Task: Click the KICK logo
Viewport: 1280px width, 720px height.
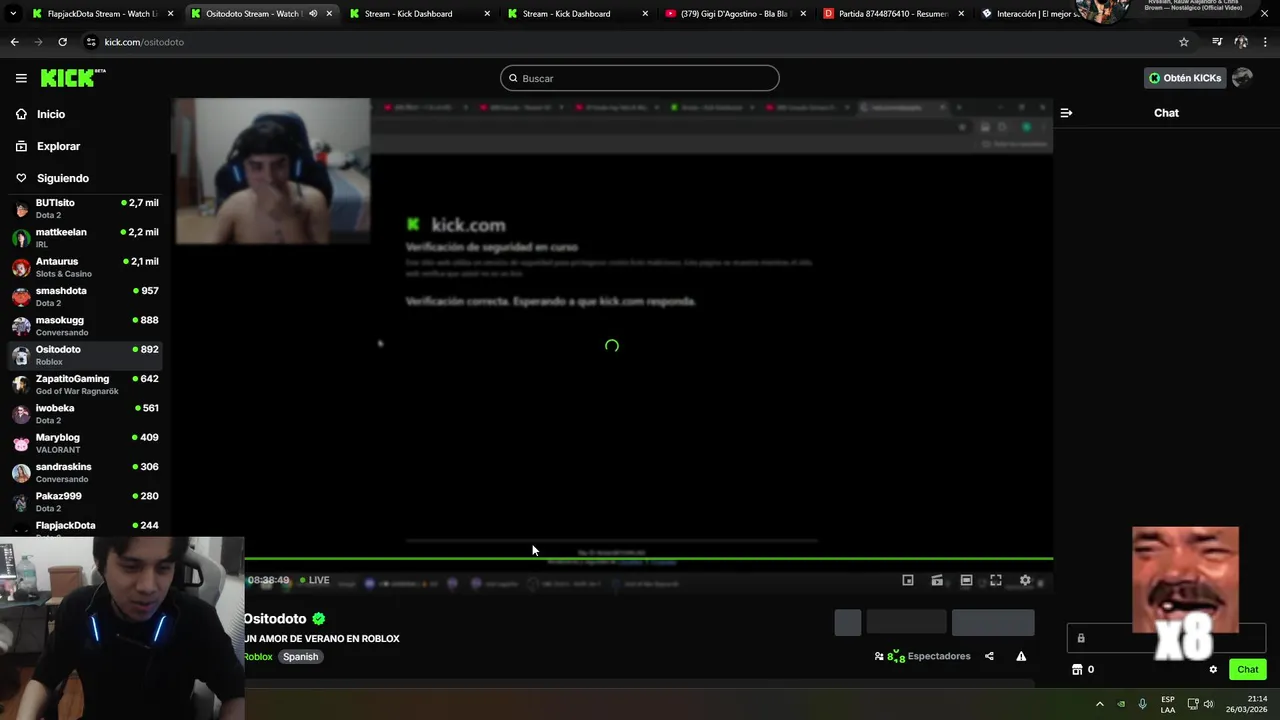Action: (x=73, y=78)
